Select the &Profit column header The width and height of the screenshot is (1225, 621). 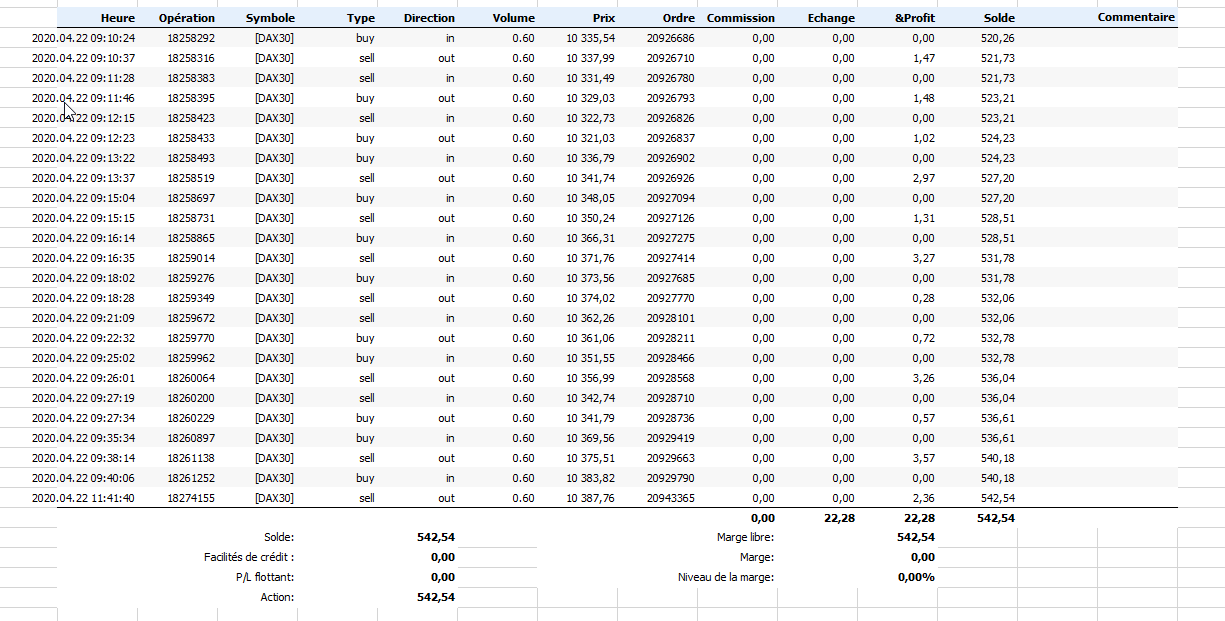[914, 18]
